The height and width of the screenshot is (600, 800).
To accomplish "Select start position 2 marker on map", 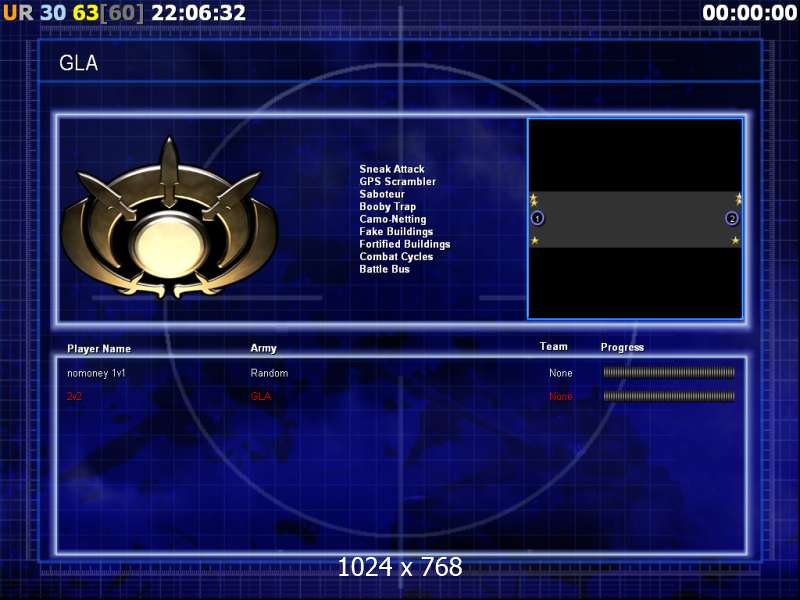I will 732,218.
